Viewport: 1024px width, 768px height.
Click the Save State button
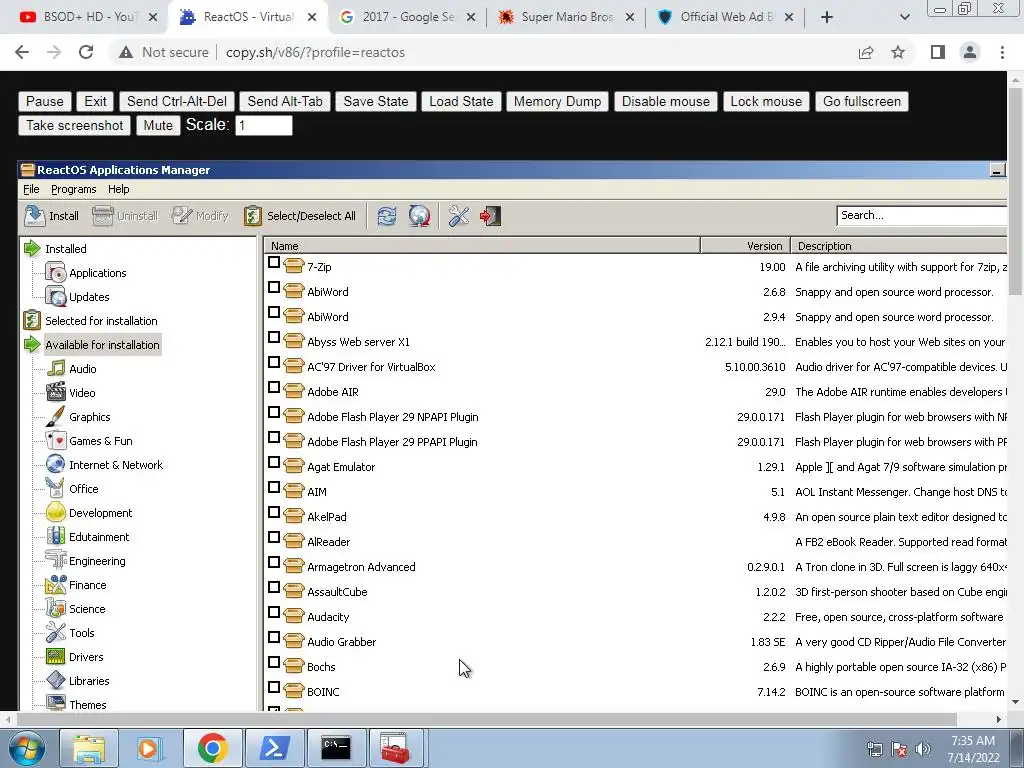pyautogui.click(x=376, y=101)
